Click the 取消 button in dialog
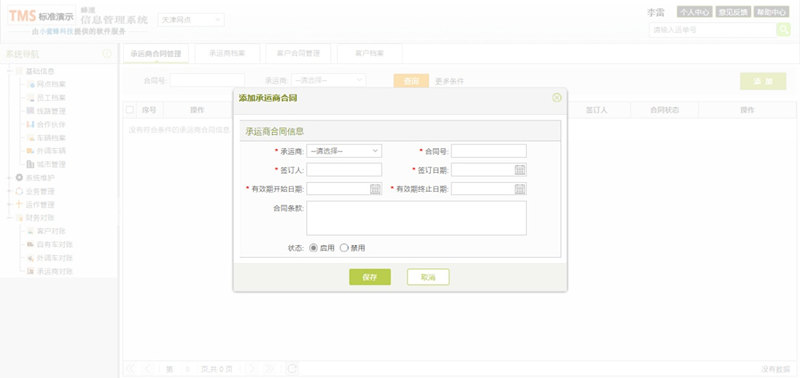 pos(428,277)
